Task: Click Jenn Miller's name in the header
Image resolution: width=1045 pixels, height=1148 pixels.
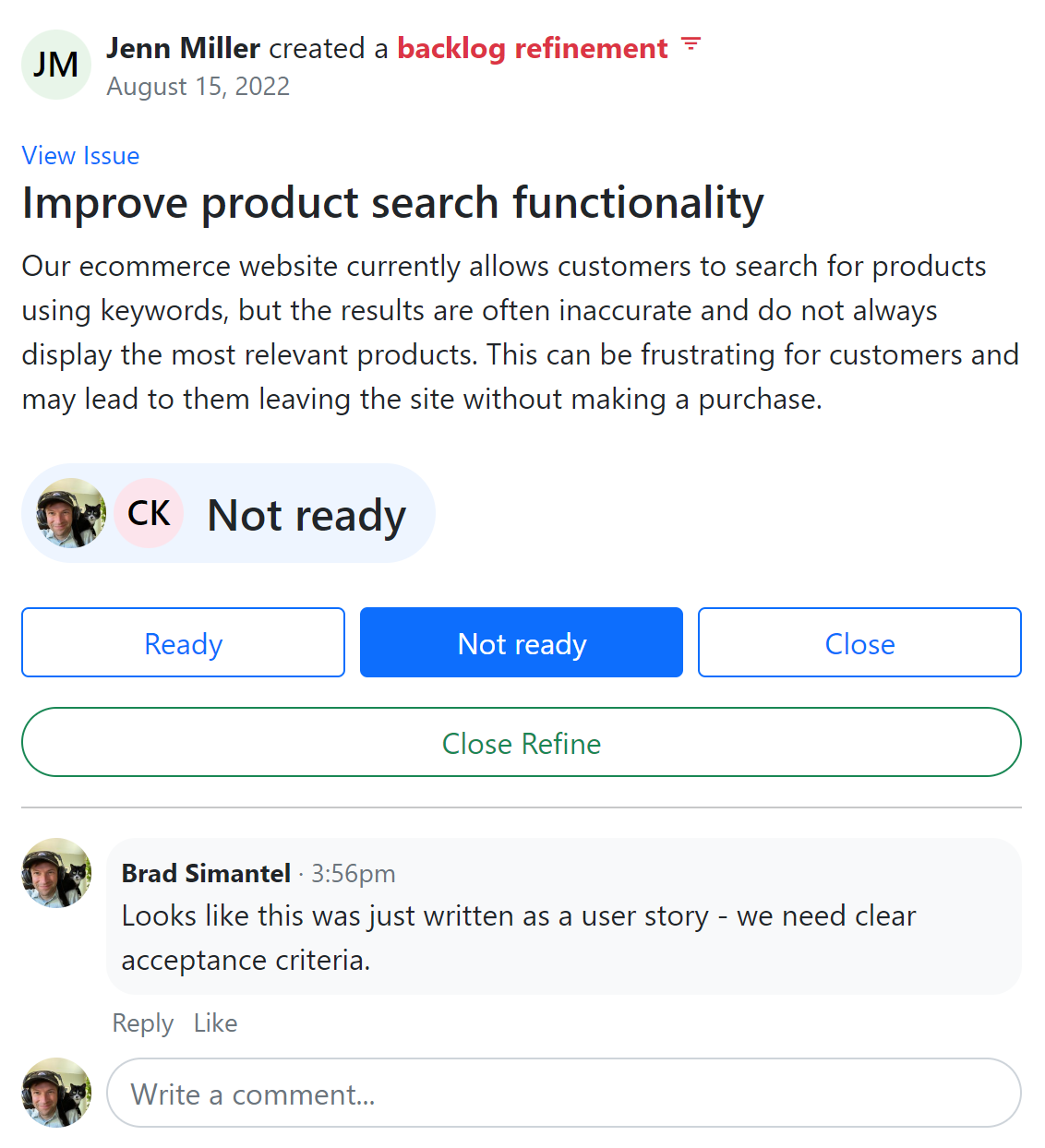Action: (x=183, y=48)
